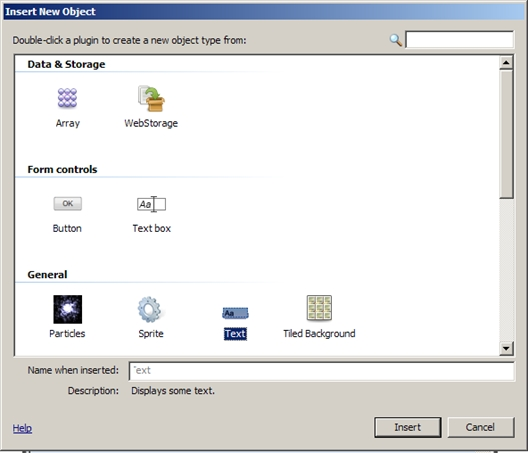The width and height of the screenshot is (528, 453).
Task: Click the Insert button
Action: pos(407,427)
